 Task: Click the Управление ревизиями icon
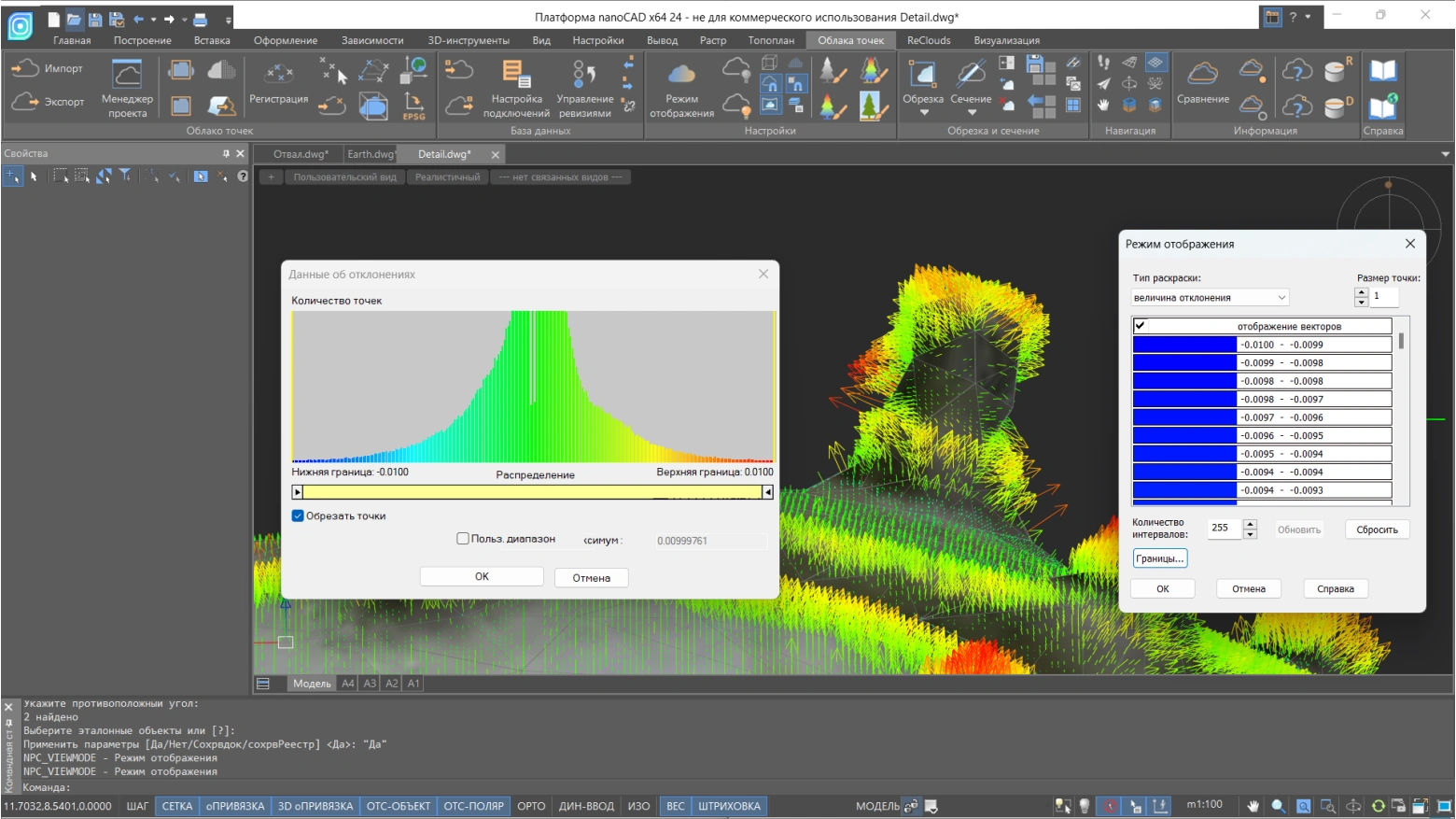tap(584, 76)
